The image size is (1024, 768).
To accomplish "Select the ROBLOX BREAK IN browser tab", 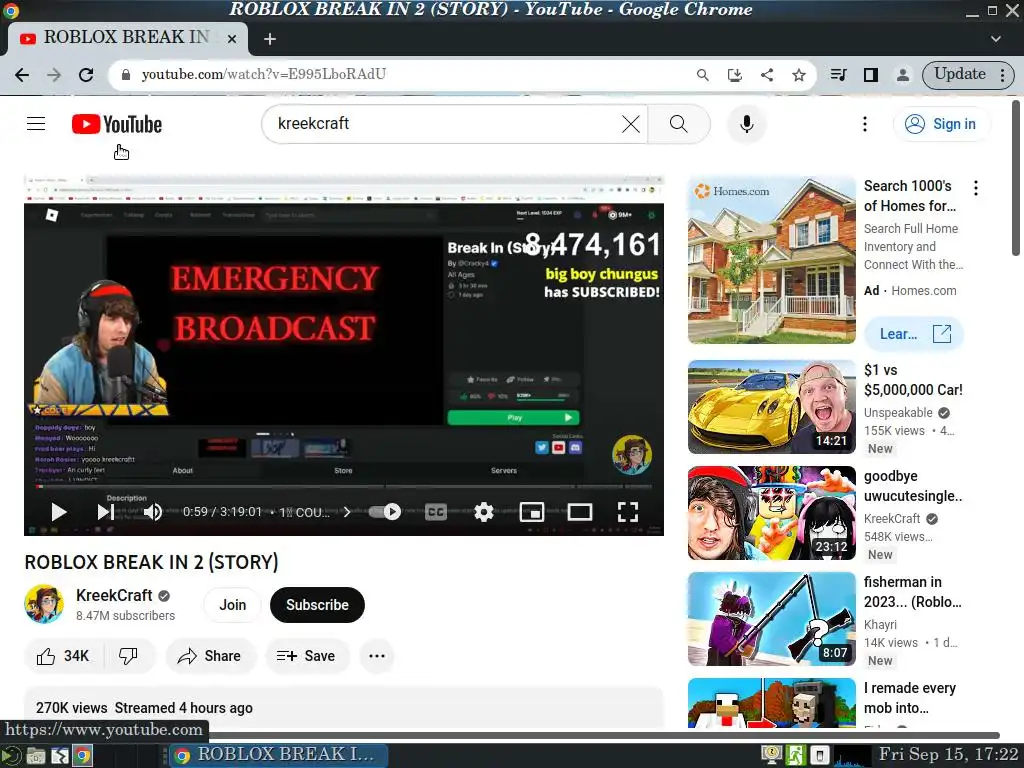I will pyautogui.click(x=127, y=38).
